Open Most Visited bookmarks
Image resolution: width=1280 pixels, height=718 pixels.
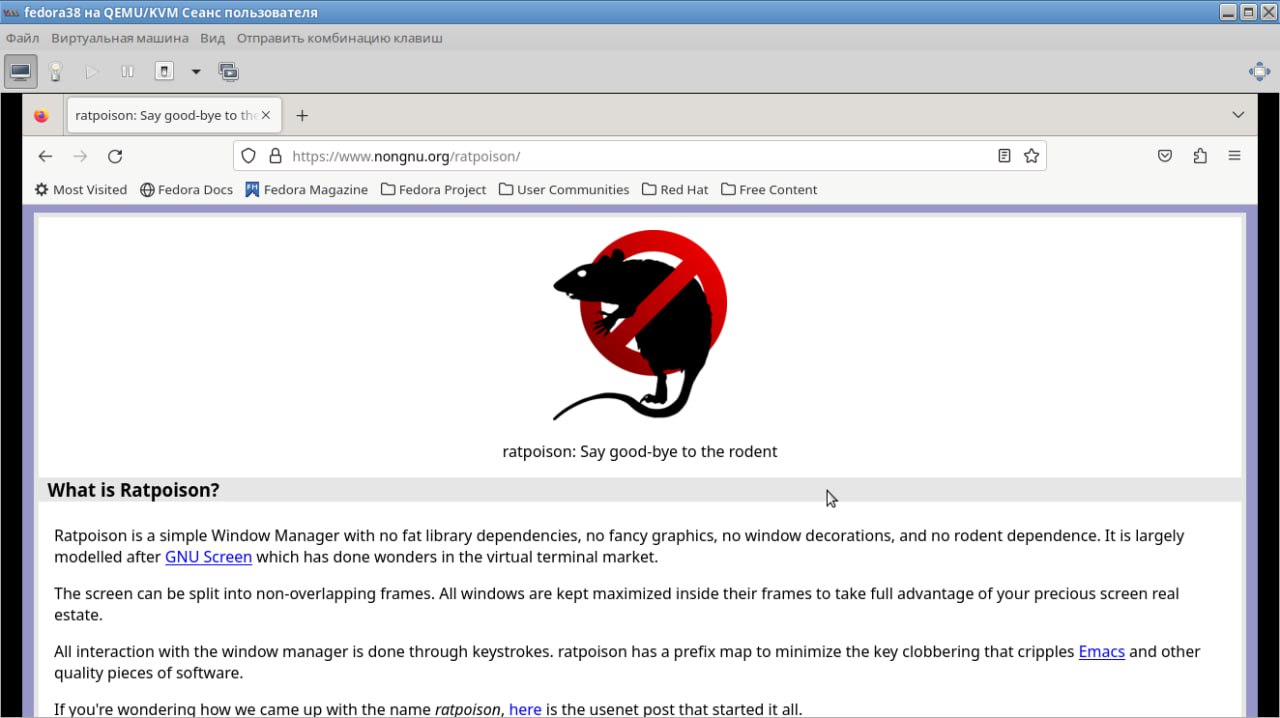[x=80, y=189]
